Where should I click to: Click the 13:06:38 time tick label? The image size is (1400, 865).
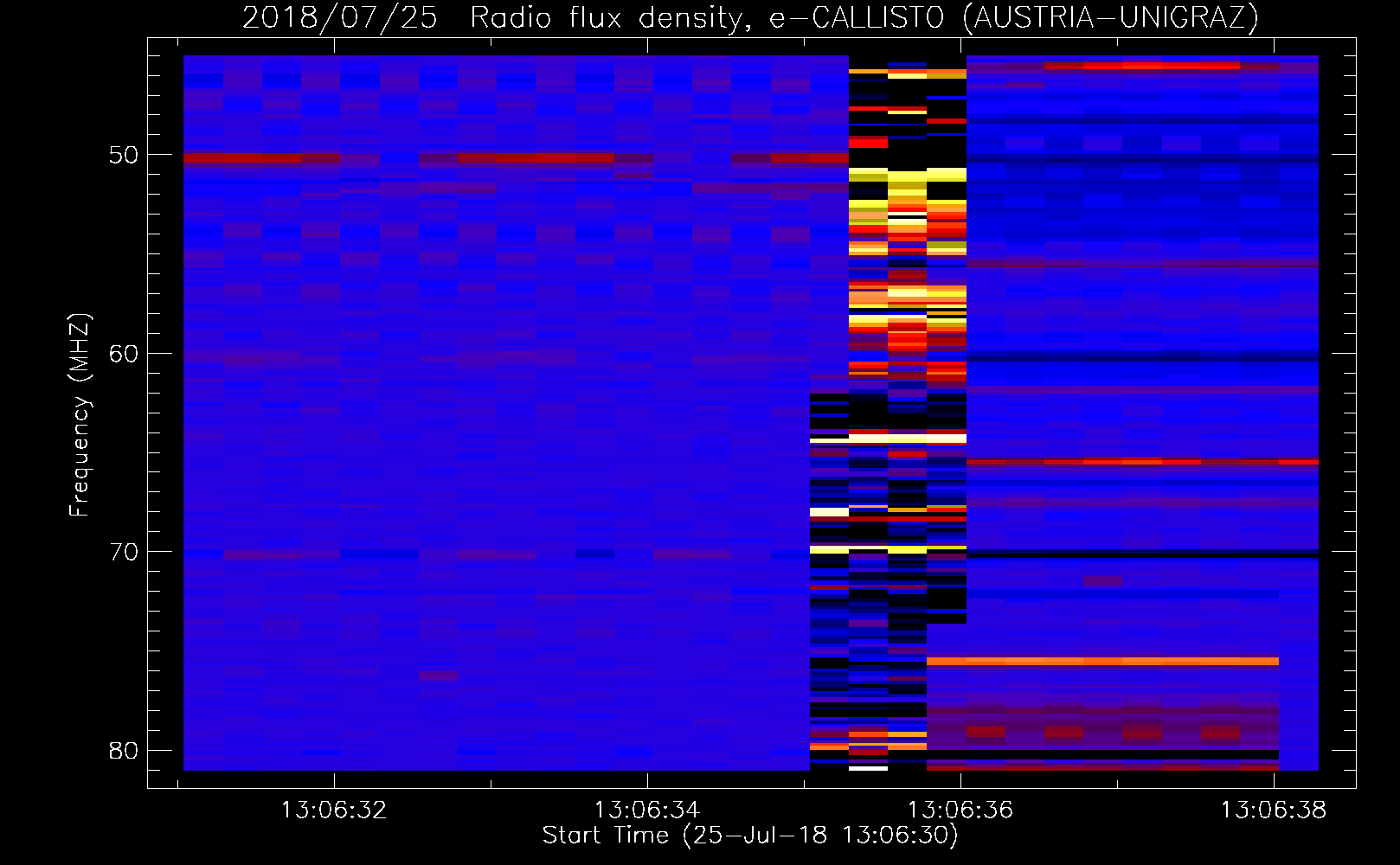[1274, 811]
